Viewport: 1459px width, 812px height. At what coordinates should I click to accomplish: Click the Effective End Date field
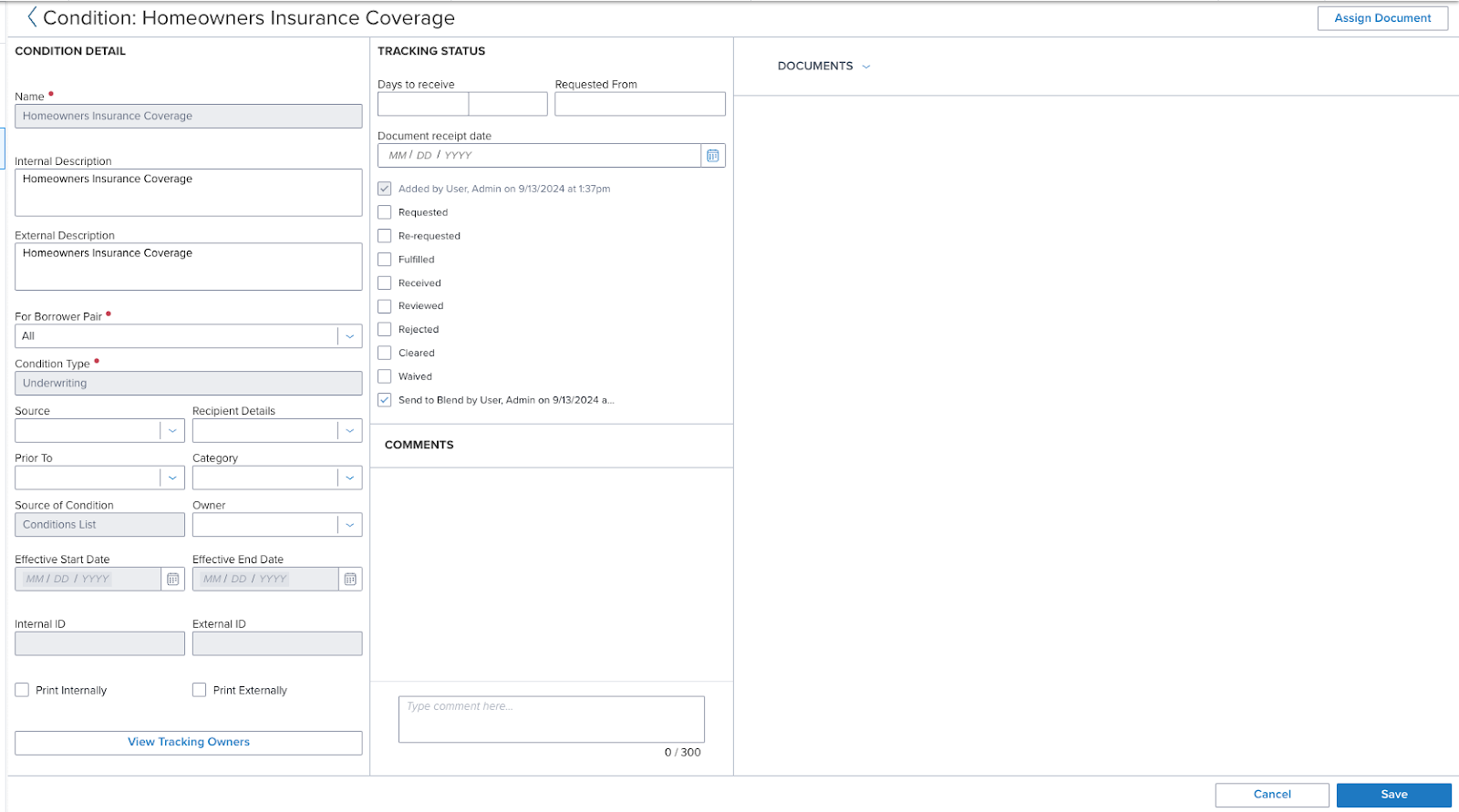tap(265, 580)
